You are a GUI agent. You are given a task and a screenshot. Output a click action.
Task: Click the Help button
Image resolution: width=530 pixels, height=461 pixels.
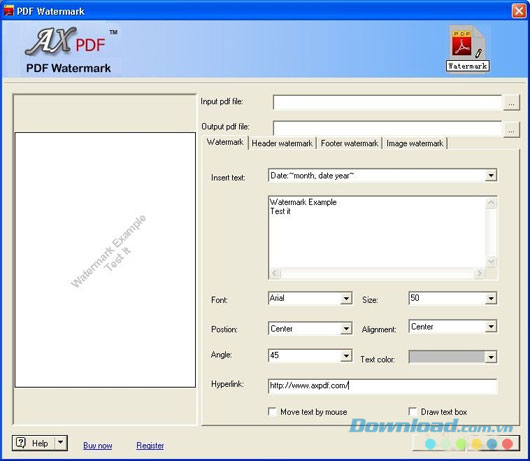coord(40,443)
